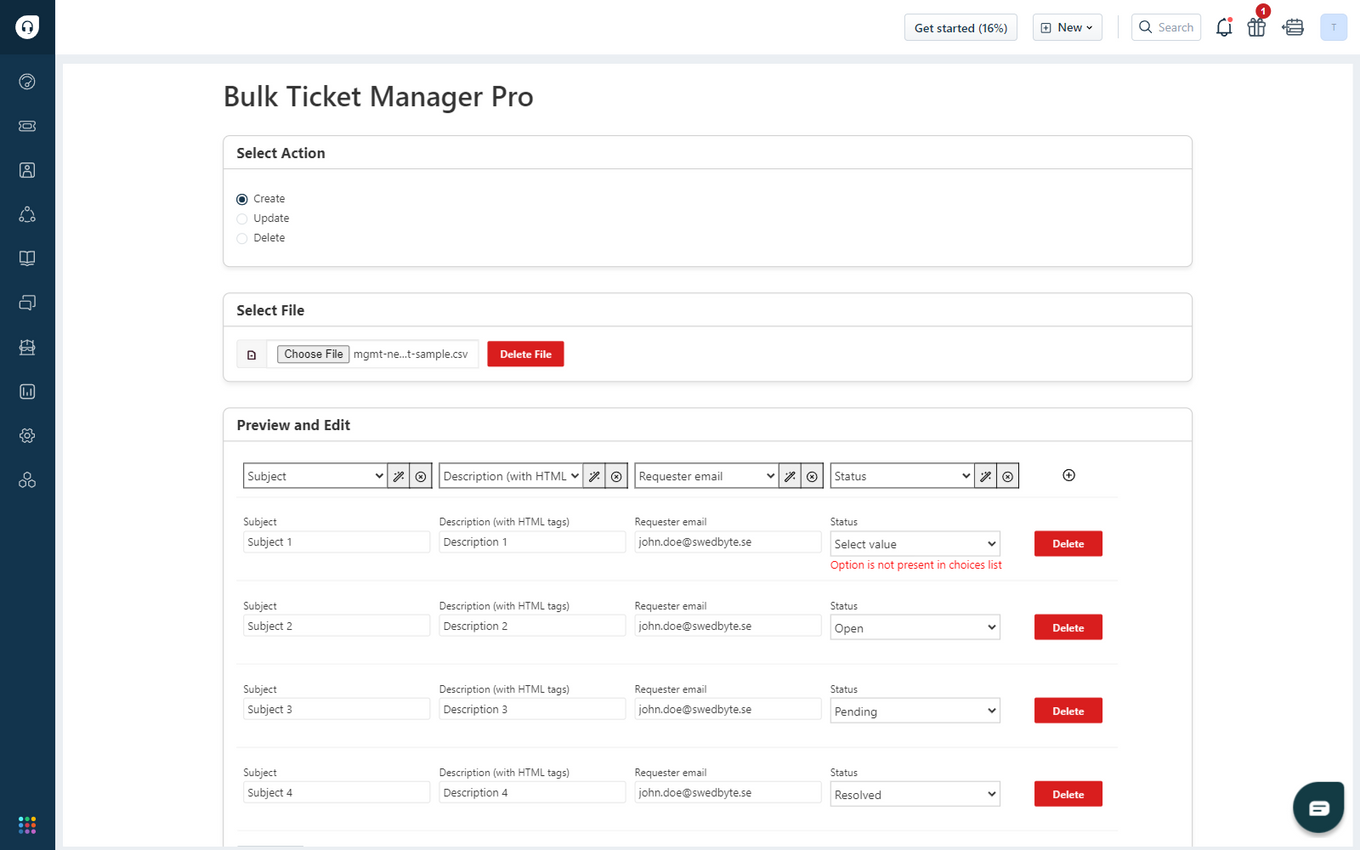
Task: Open the What's New gift icon
Action: coord(1257,27)
